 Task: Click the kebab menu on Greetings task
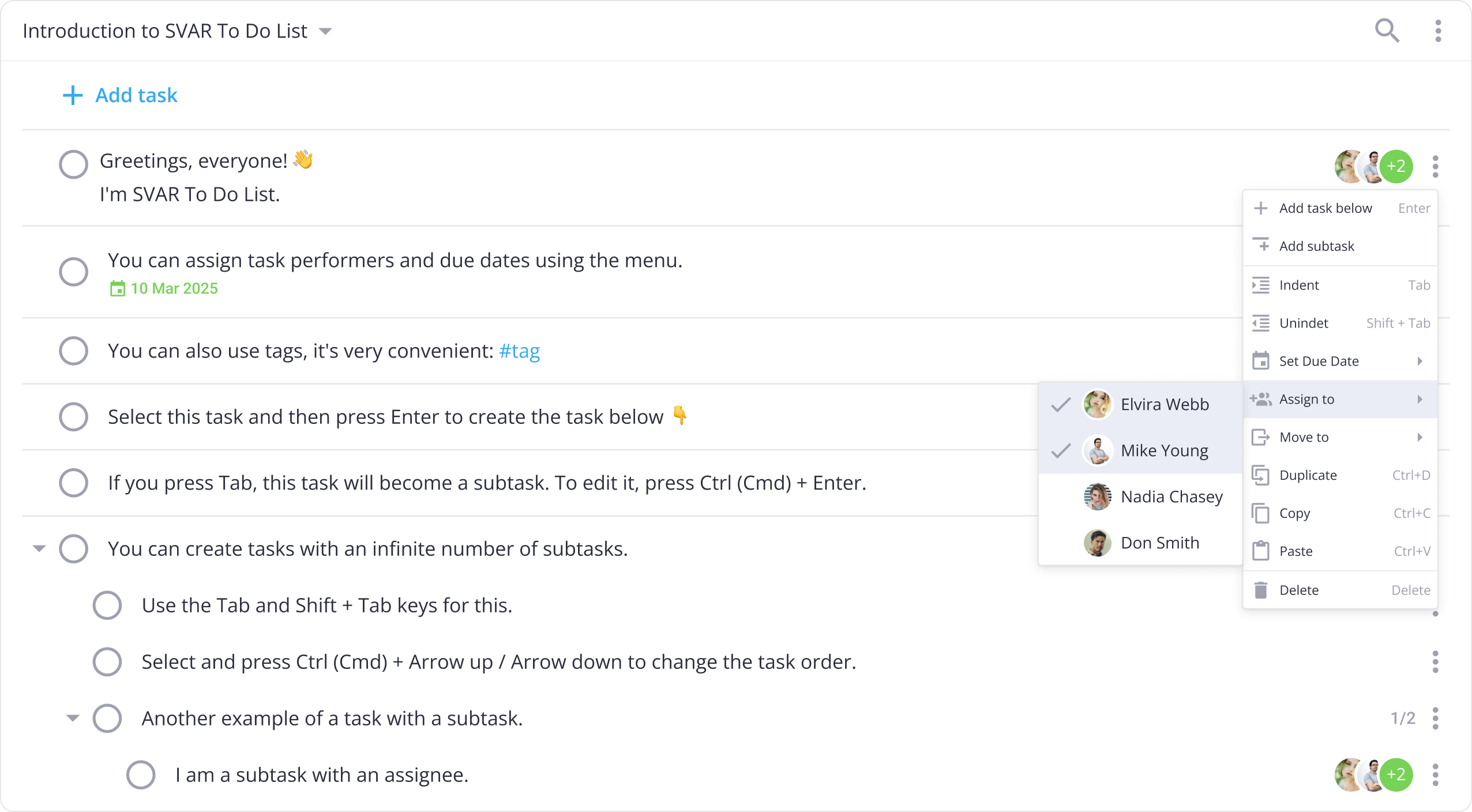[1435, 167]
